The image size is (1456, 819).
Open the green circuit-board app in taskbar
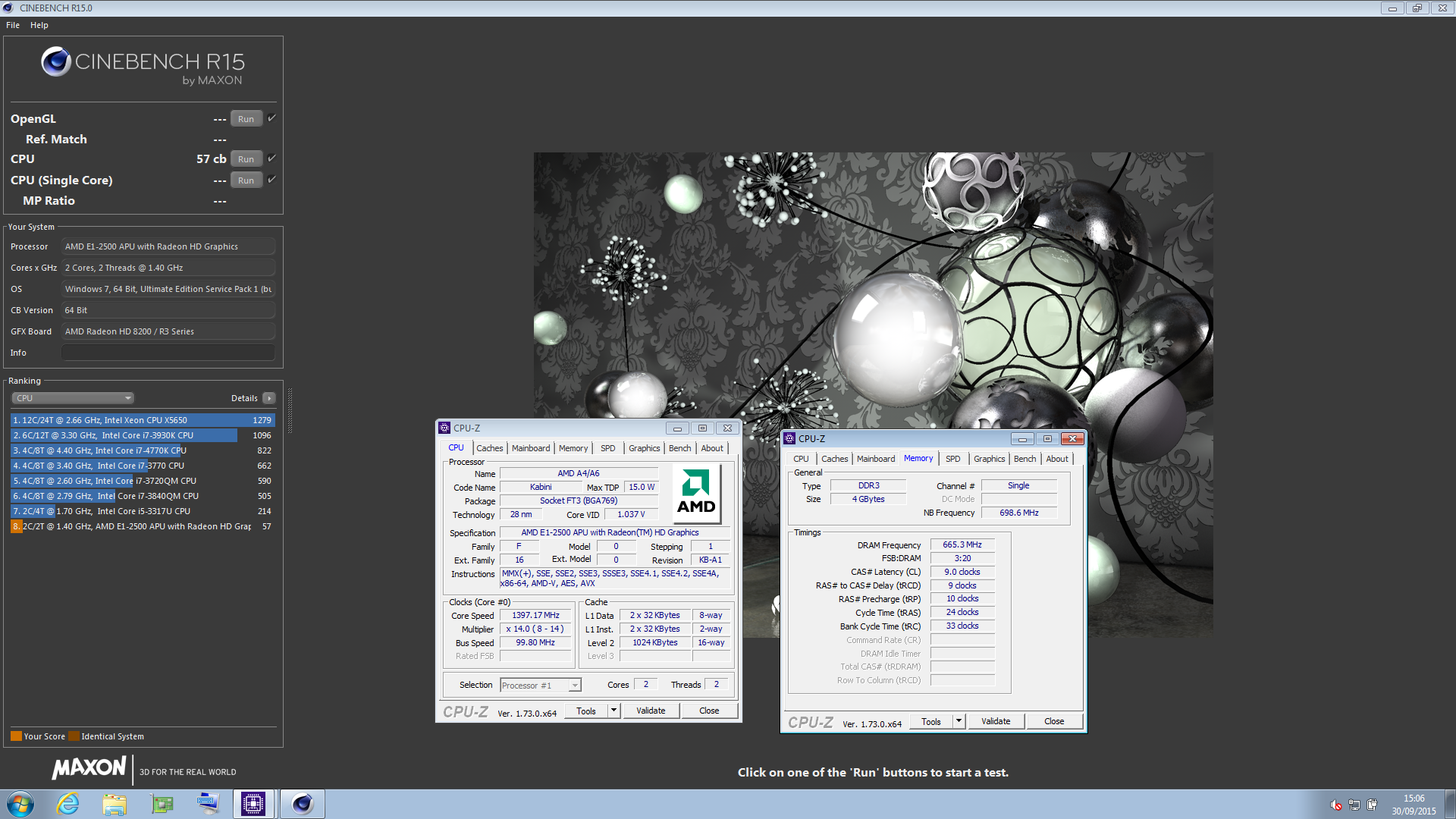[162, 804]
